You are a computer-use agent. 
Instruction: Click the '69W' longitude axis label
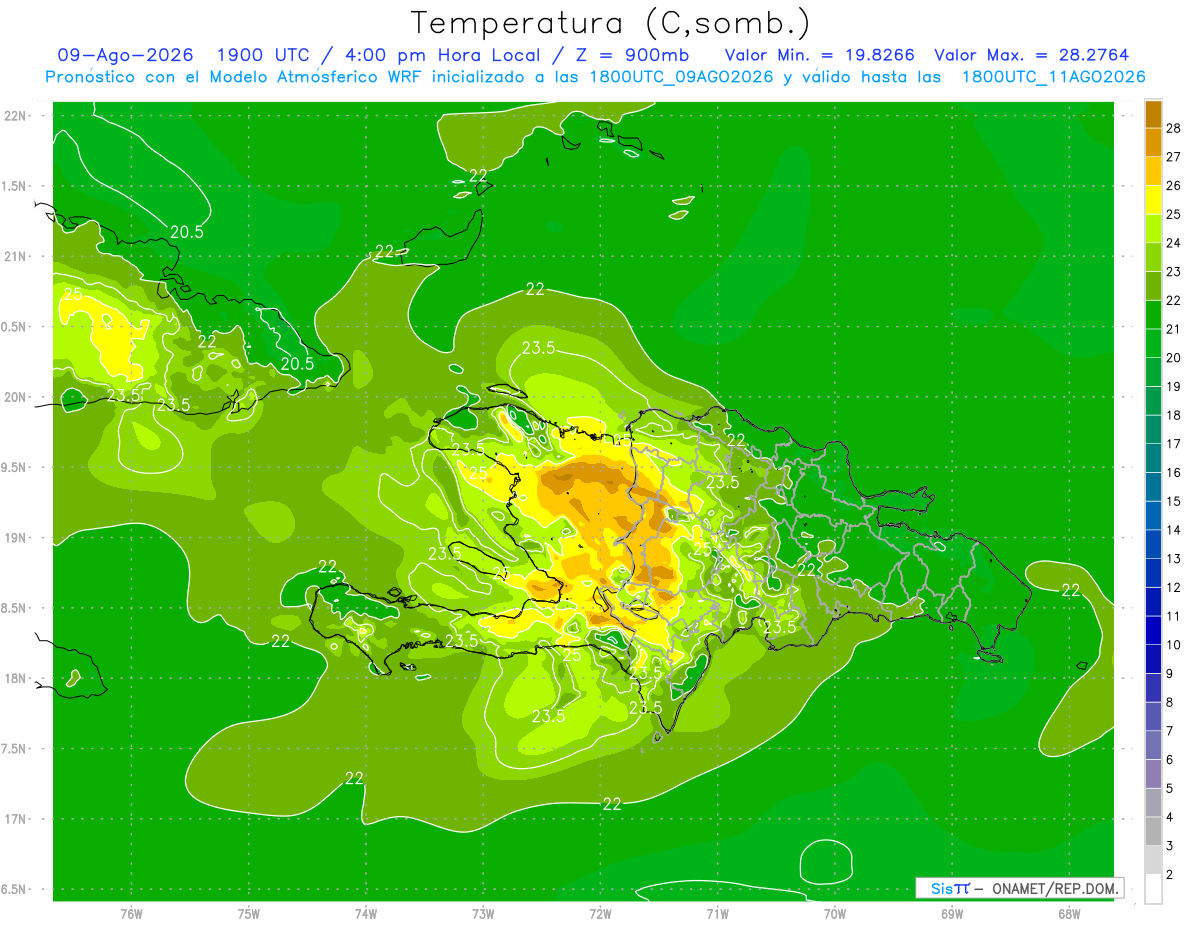pos(952,914)
